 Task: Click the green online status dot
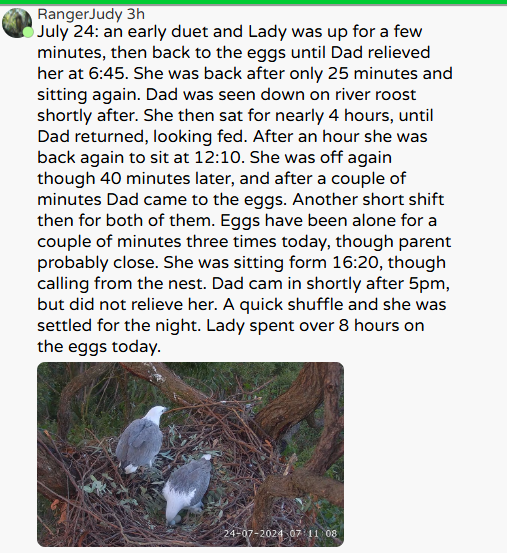coord(28,32)
